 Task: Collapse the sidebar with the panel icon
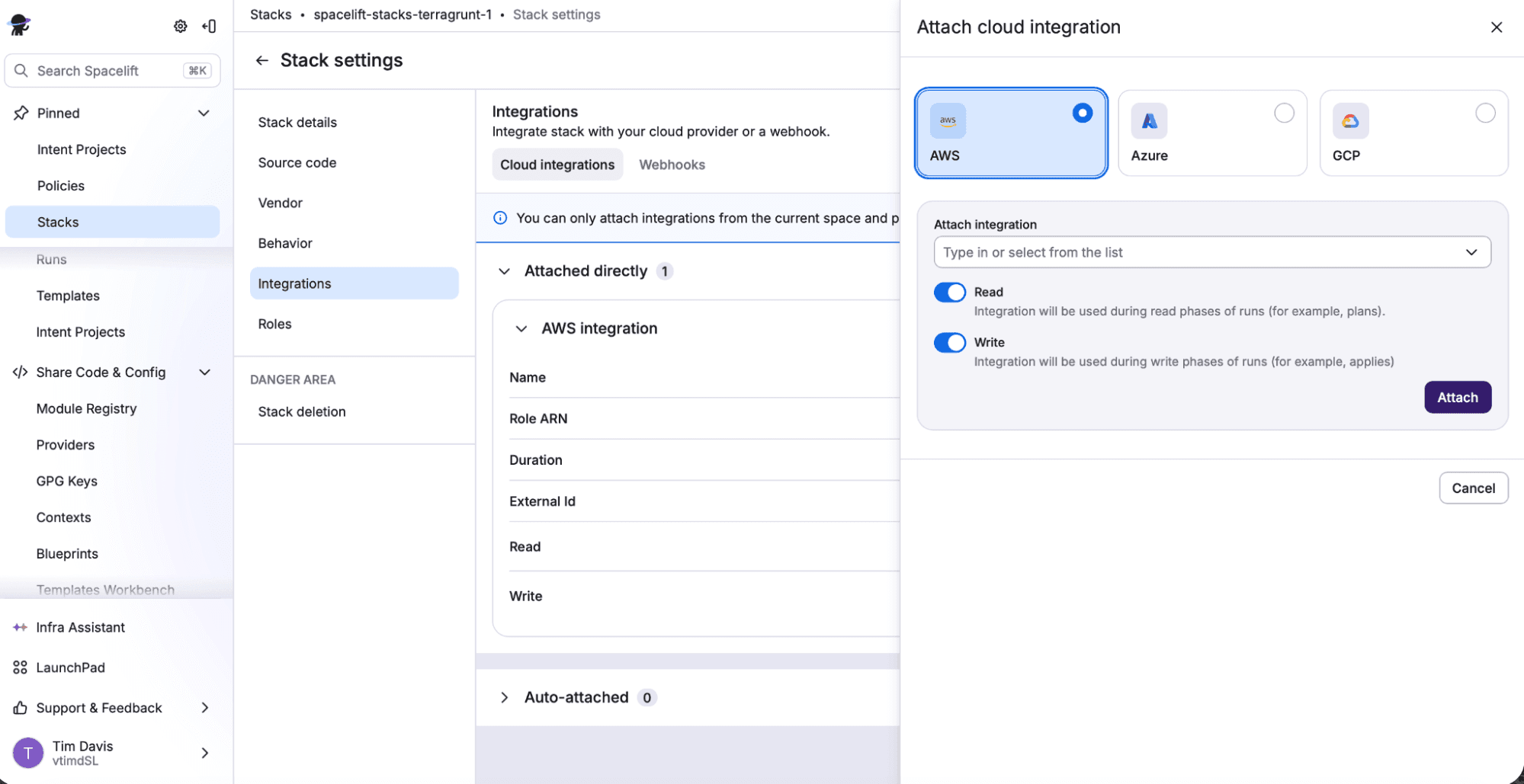209,26
